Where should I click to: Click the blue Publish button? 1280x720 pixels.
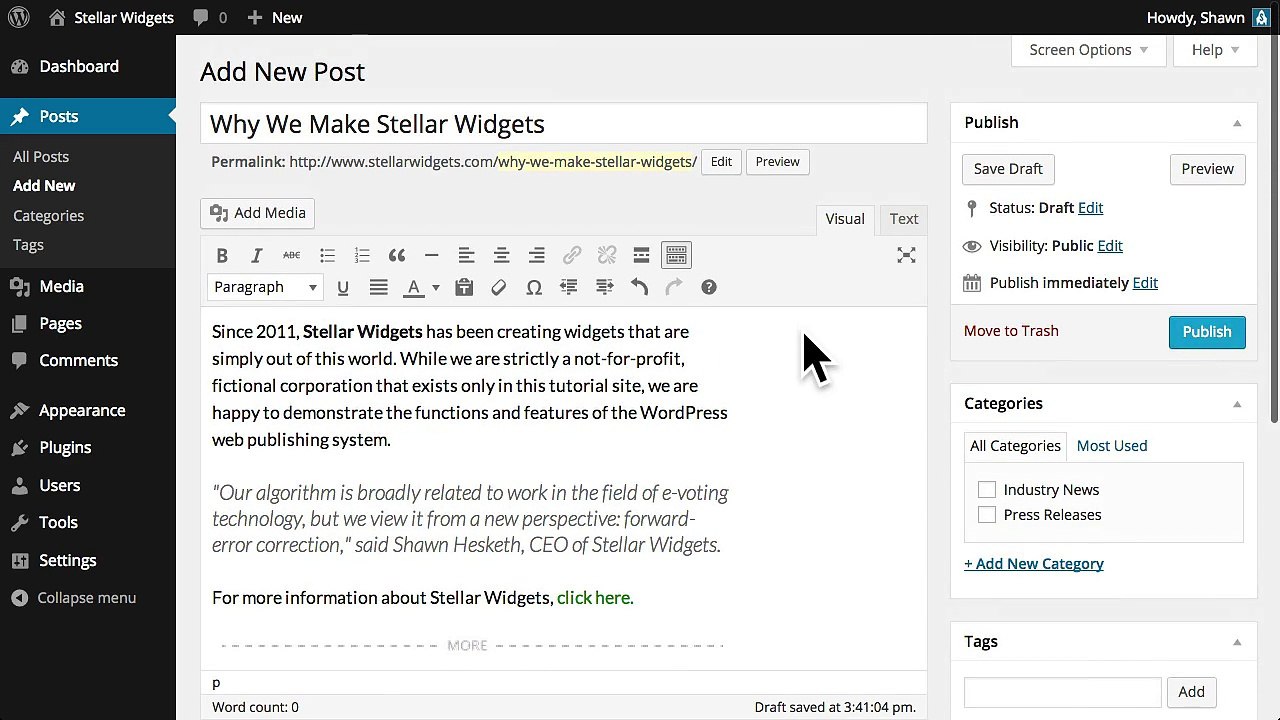click(1207, 332)
